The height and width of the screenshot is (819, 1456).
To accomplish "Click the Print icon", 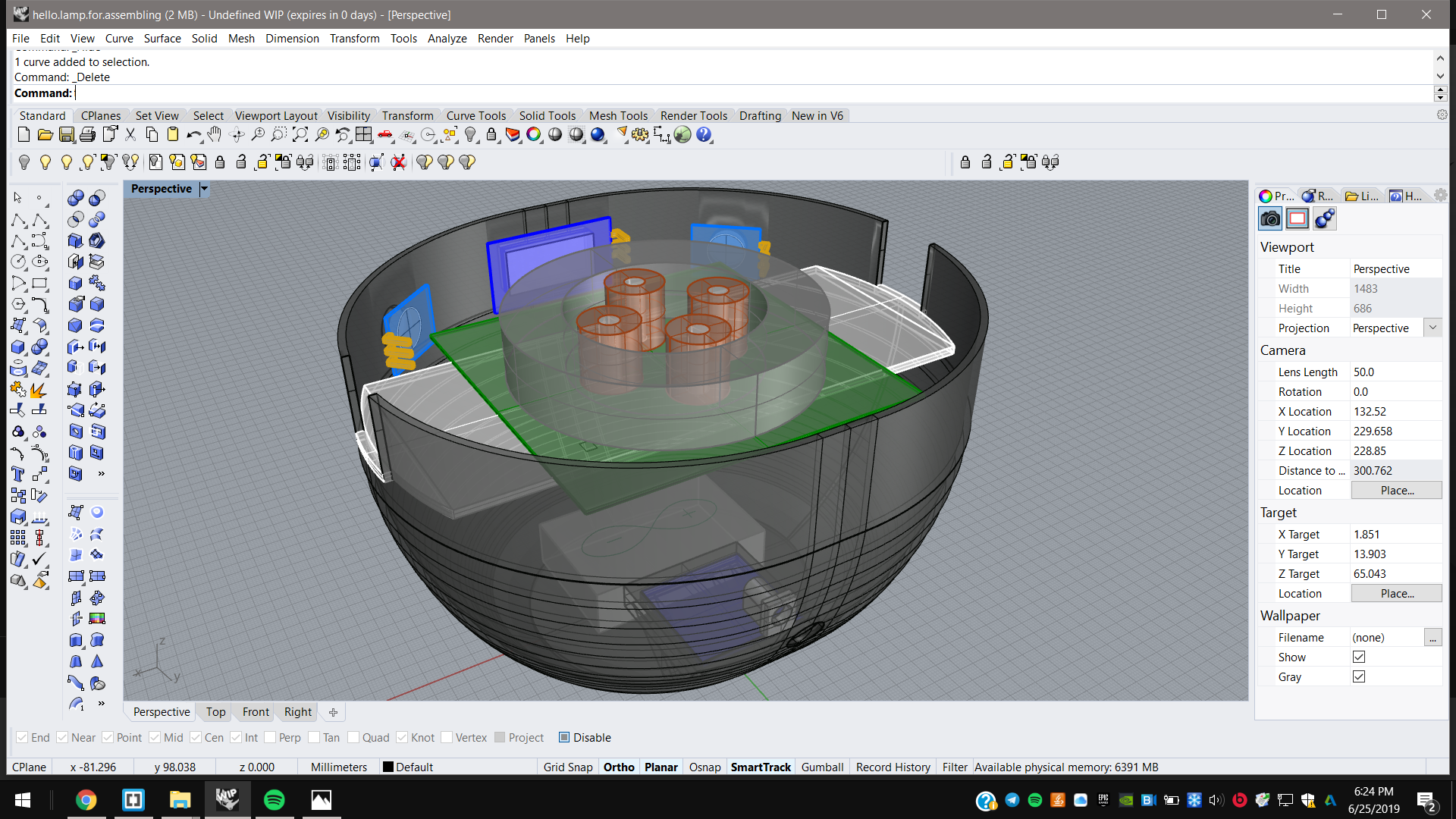I will pyautogui.click(x=88, y=135).
